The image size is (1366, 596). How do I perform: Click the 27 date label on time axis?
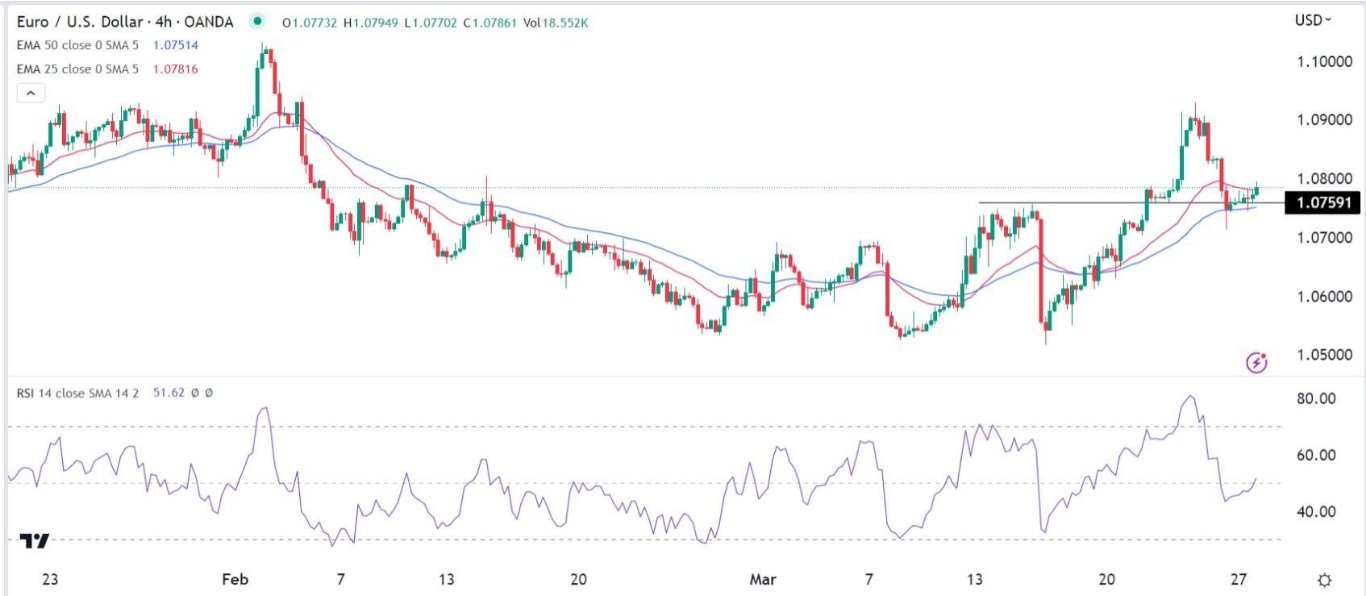click(x=1238, y=580)
